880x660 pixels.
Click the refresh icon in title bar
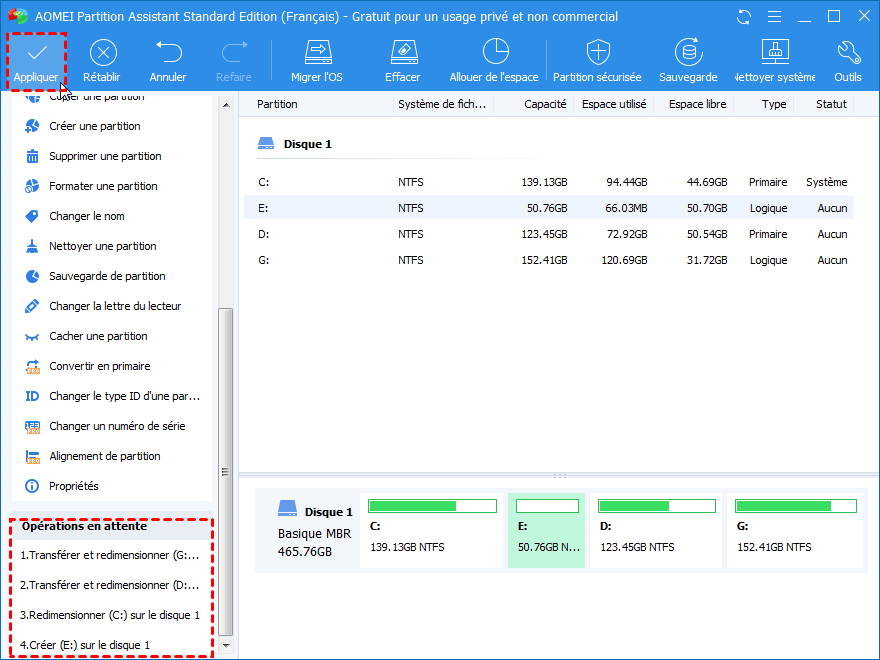pyautogui.click(x=744, y=17)
